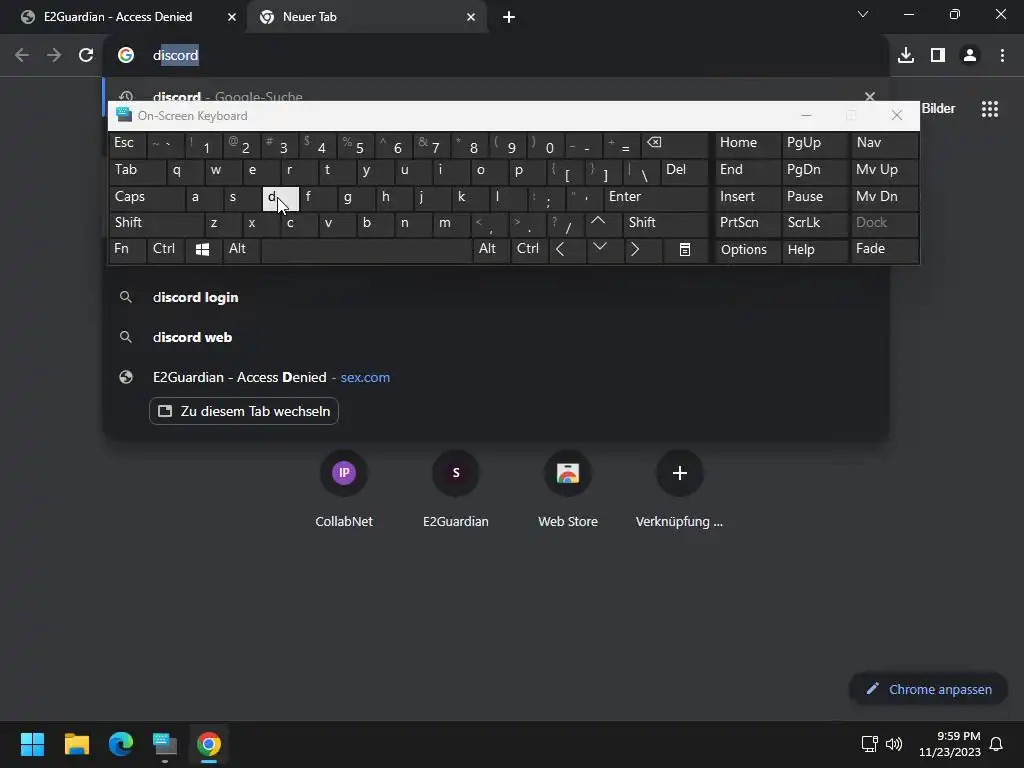Image resolution: width=1024 pixels, height=768 pixels.
Task: Toggle Caps key on On-Screen Keyboard
Action: 146,197
